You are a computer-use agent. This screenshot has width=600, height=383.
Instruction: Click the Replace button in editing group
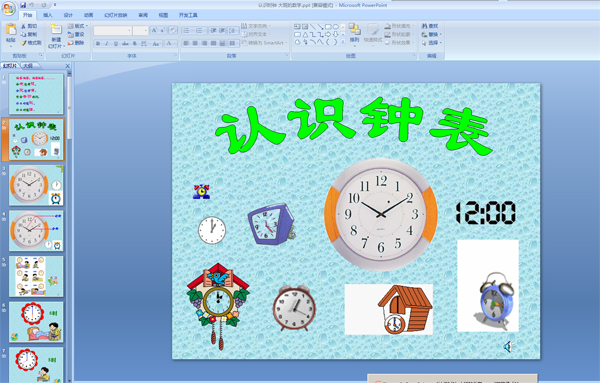[x=430, y=34]
